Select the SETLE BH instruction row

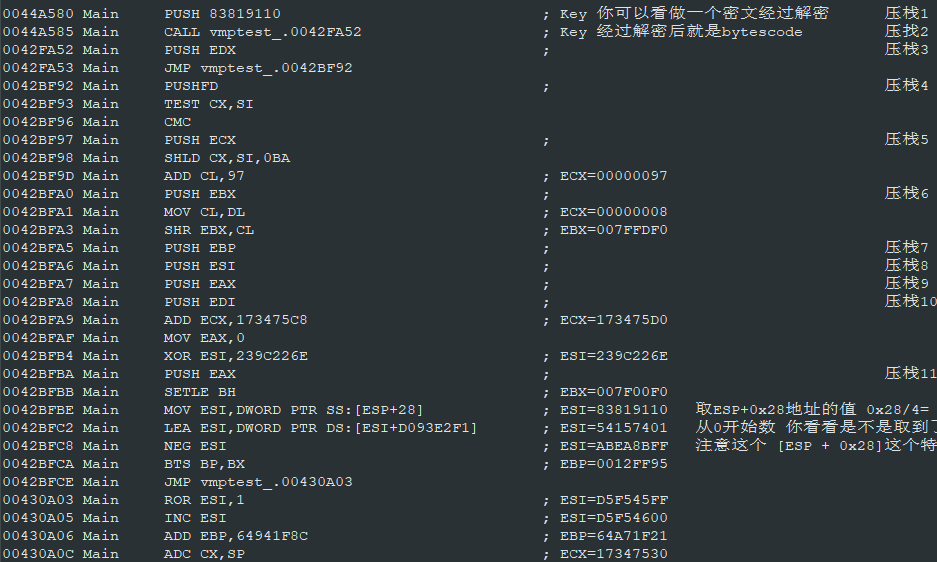(x=466, y=392)
